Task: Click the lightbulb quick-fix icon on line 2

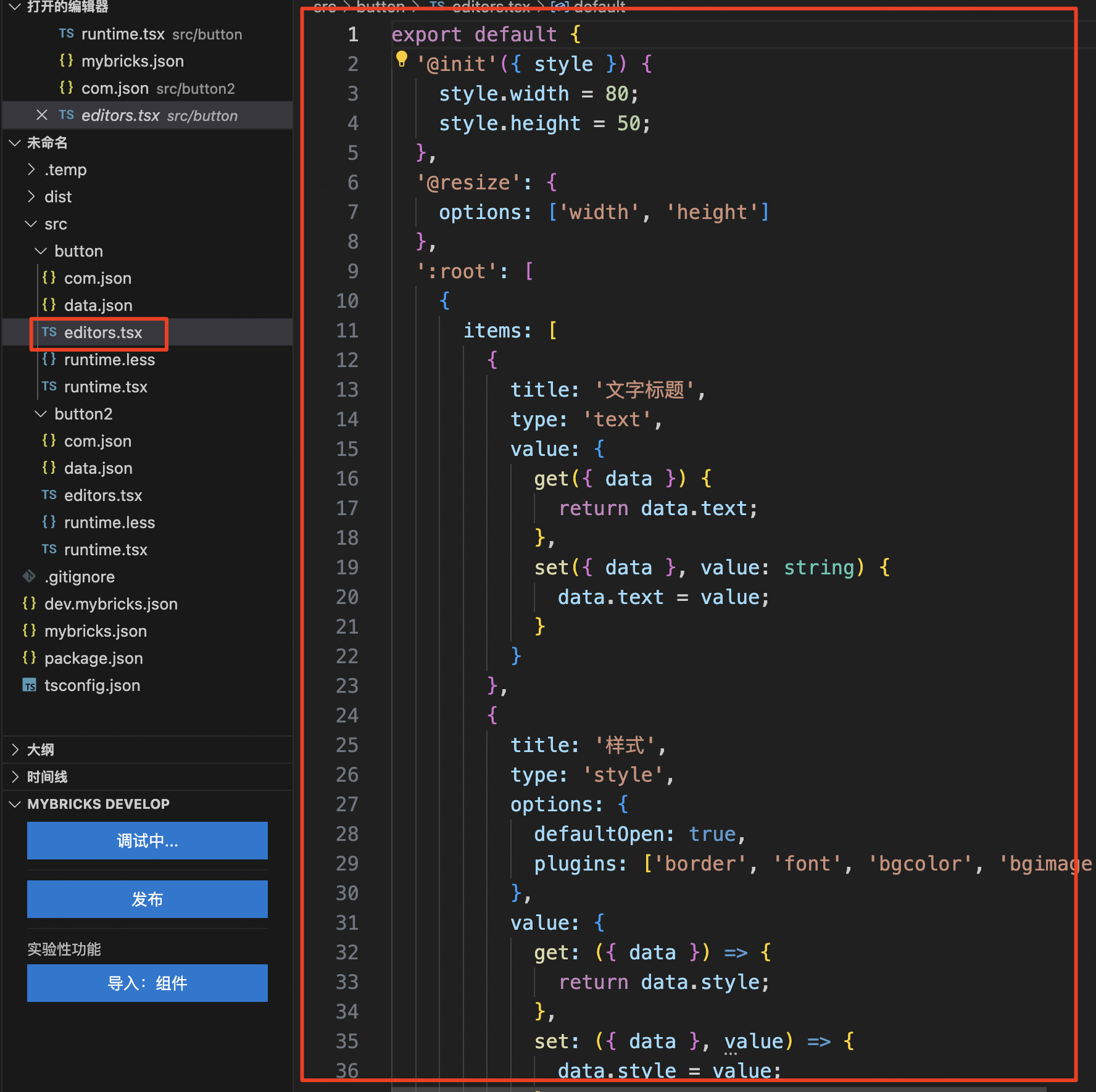Action: click(402, 59)
